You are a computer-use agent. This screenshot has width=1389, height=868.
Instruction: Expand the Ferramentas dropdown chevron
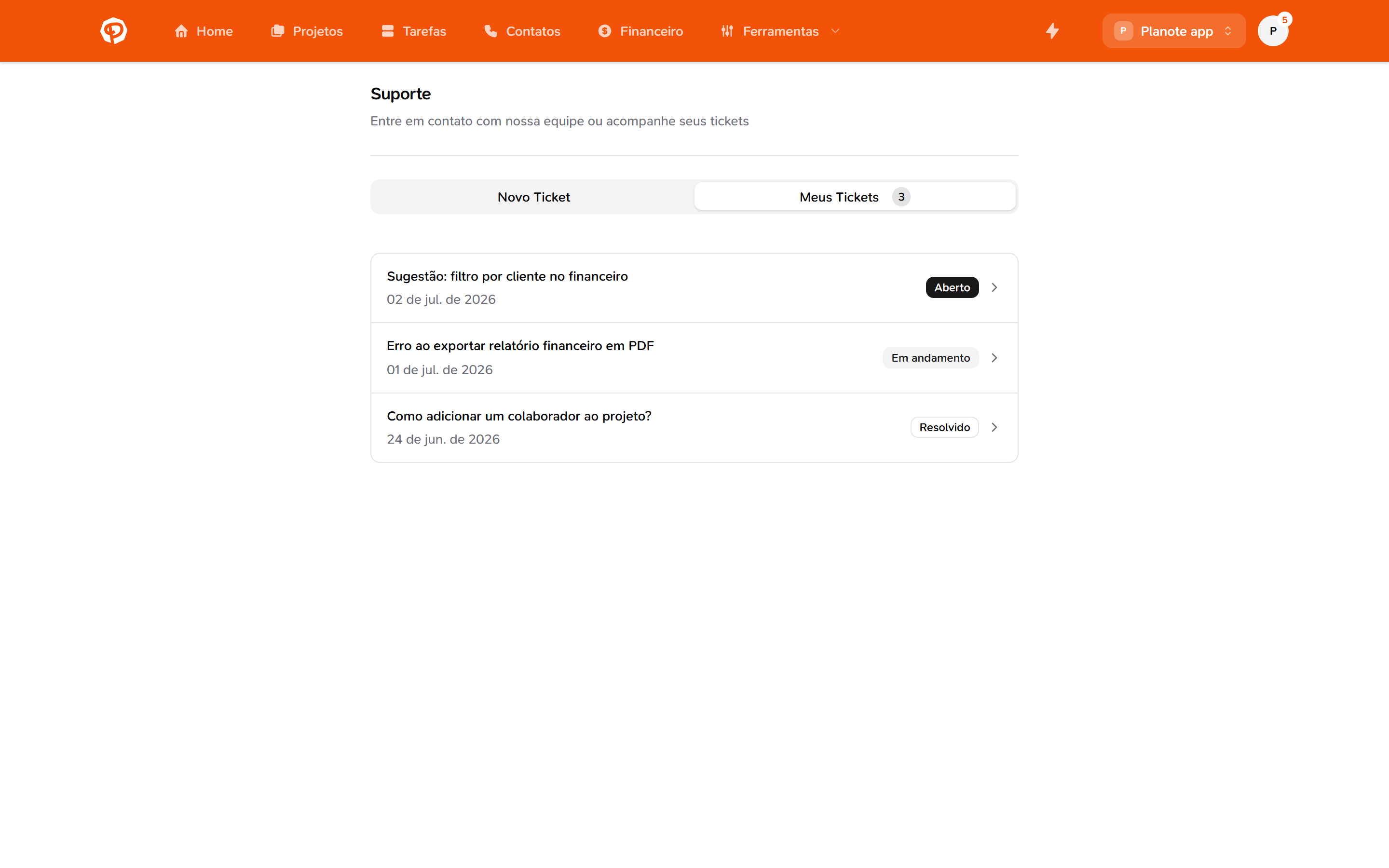(835, 31)
